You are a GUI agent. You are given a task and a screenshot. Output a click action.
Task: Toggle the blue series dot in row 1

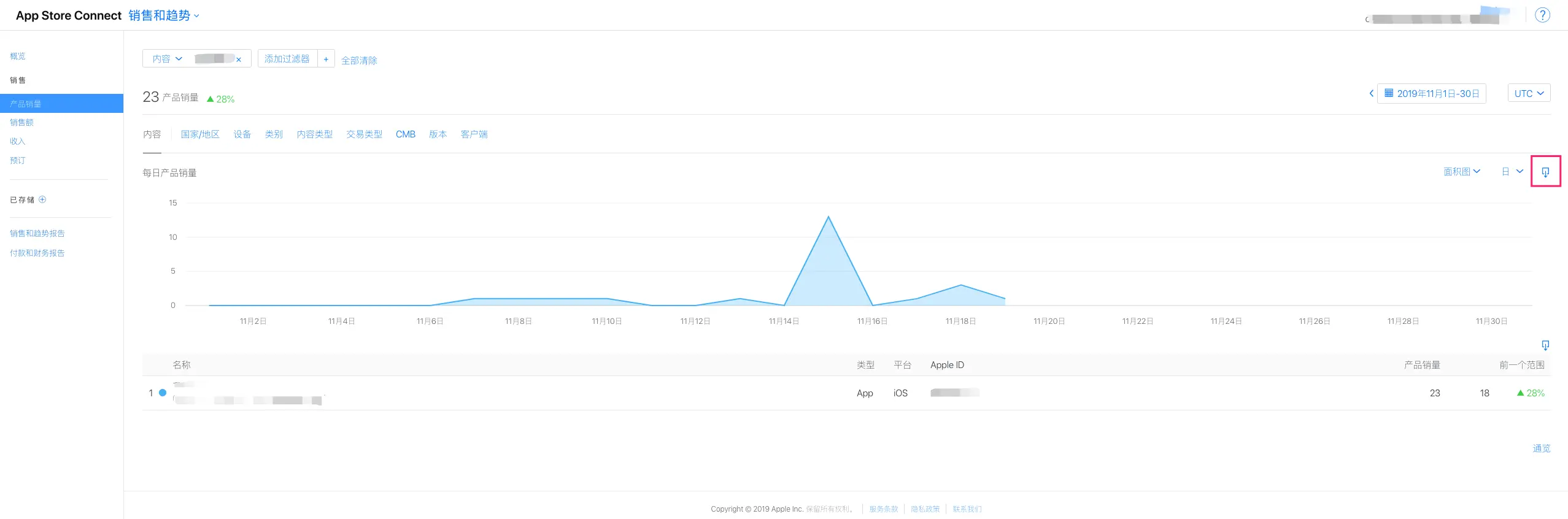click(163, 393)
